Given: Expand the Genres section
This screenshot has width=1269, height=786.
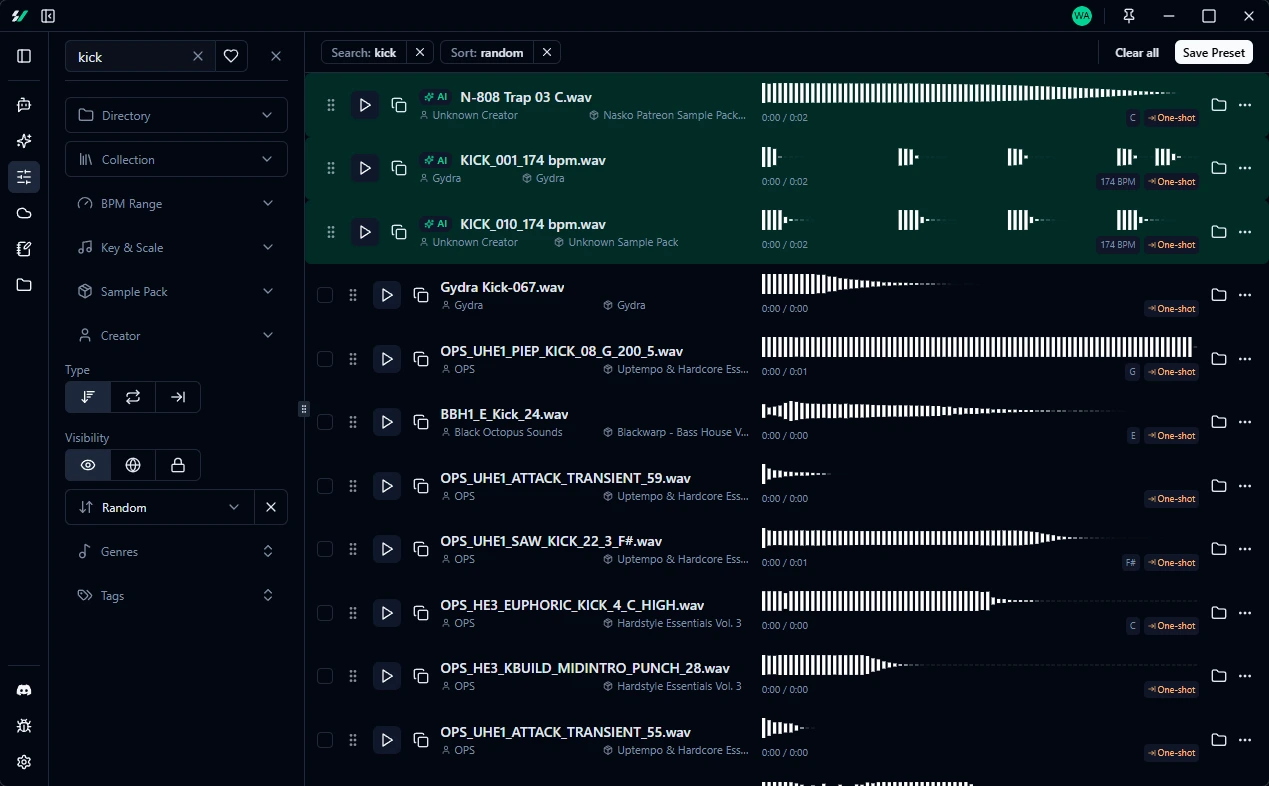Looking at the screenshot, I should (176, 551).
